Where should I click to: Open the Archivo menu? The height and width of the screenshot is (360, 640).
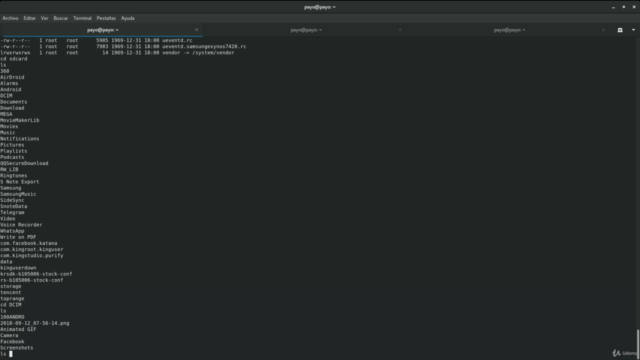(x=10, y=18)
